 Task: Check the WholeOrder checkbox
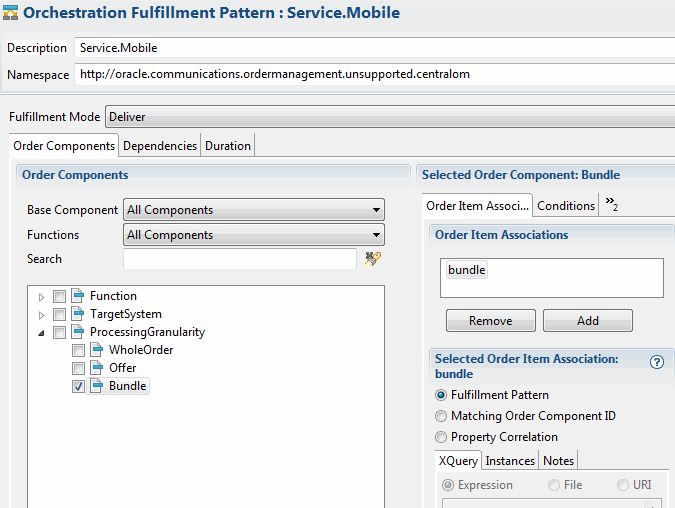pyautogui.click(x=78, y=350)
